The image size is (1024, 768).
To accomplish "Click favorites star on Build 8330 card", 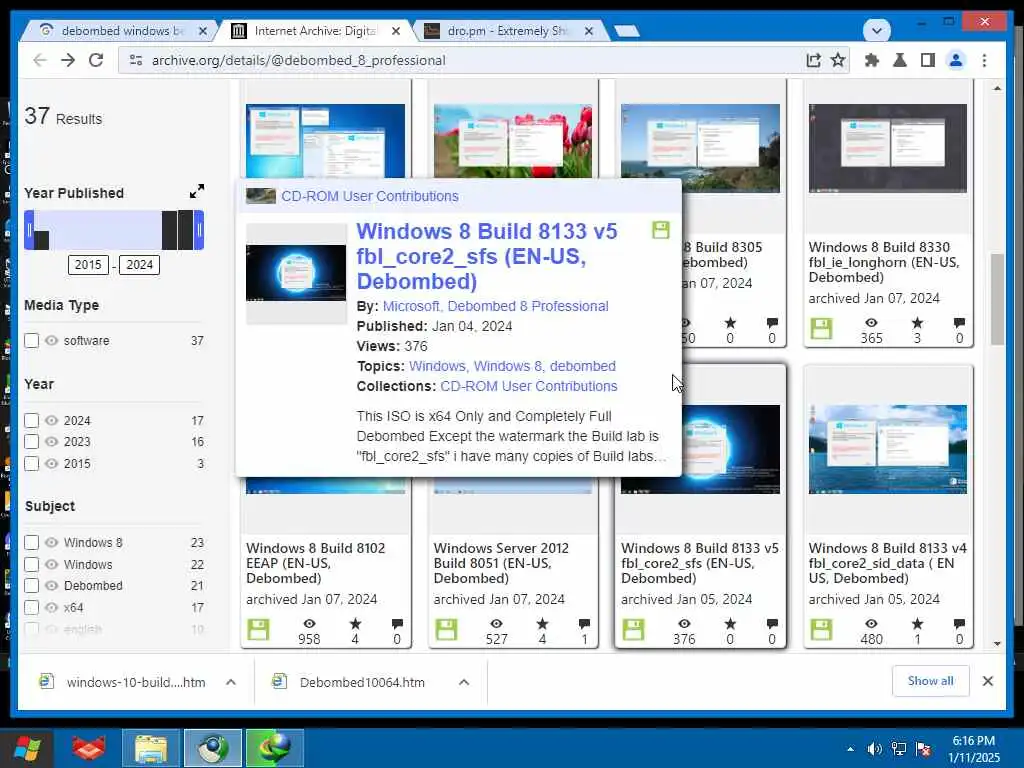I will (x=917, y=323).
